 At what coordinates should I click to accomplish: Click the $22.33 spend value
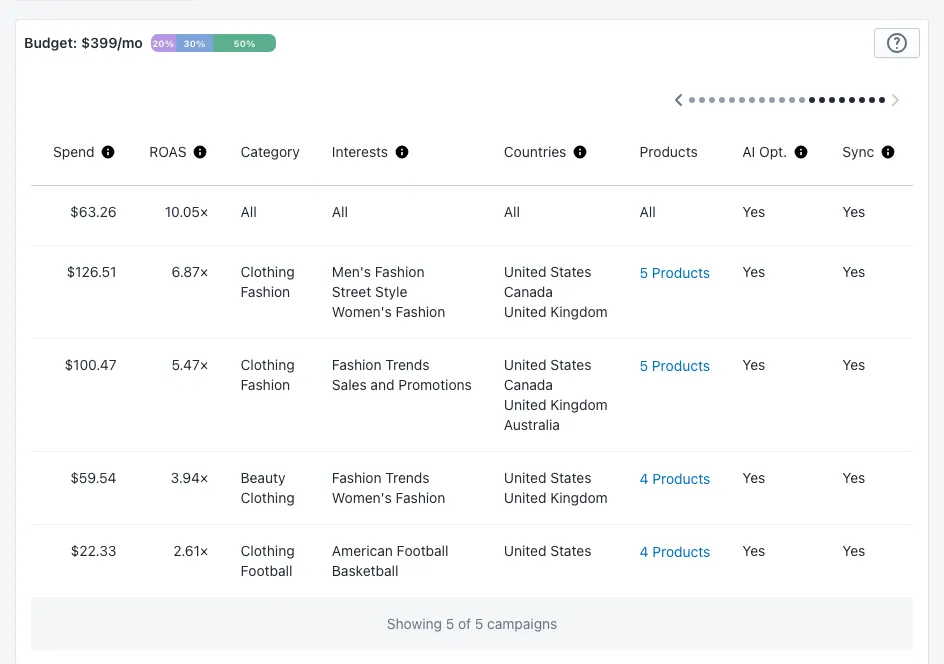click(93, 551)
